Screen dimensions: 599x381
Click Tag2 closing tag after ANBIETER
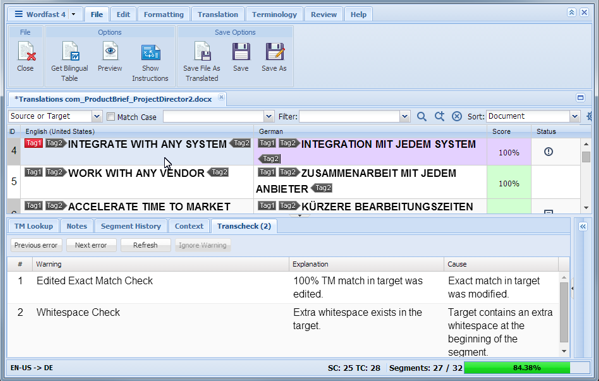click(322, 188)
